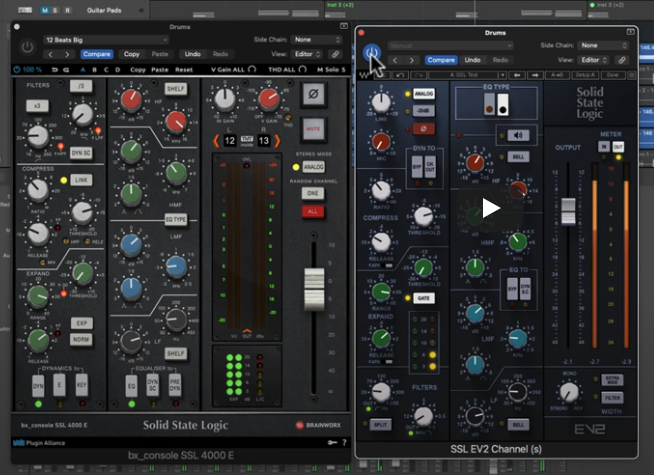Click the Compare button in bx_console
Viewport: 654px width, 475px height.
pos(96,54)
